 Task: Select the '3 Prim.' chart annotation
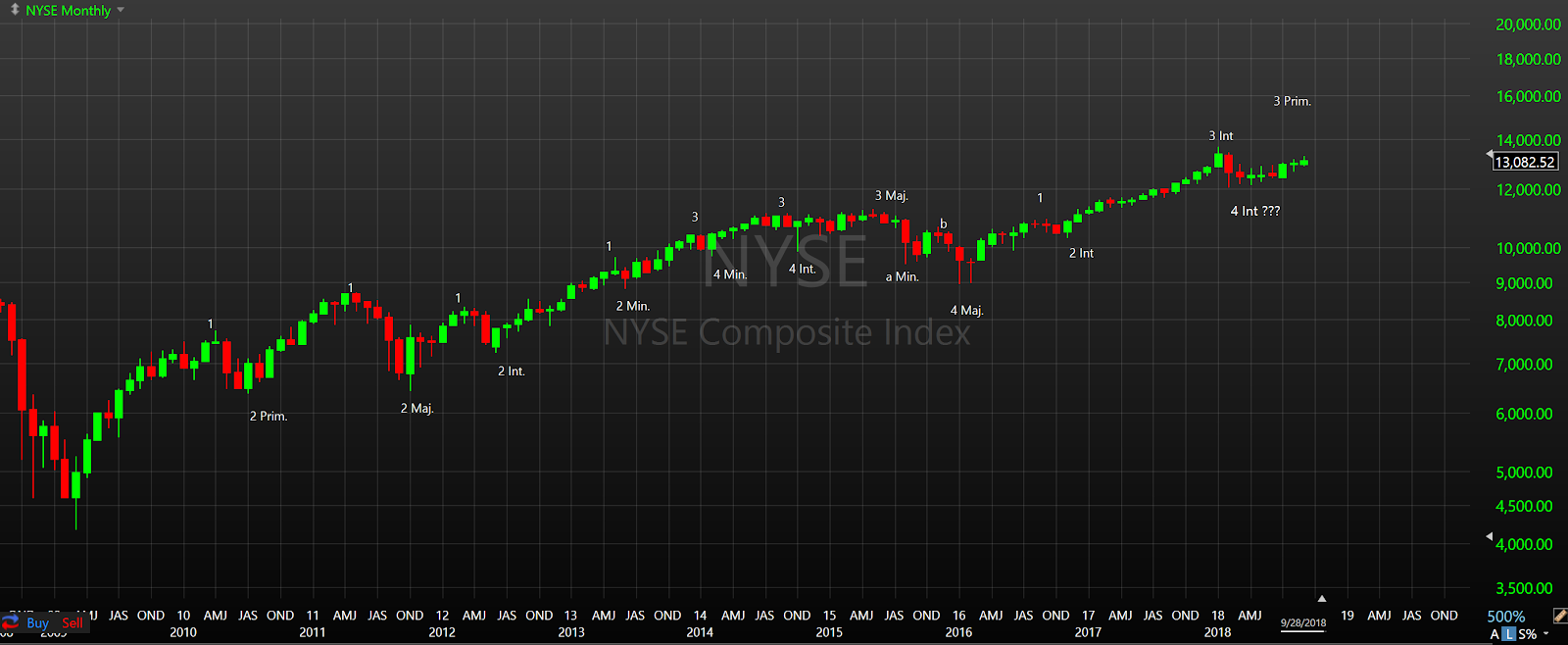point(1292,101)
